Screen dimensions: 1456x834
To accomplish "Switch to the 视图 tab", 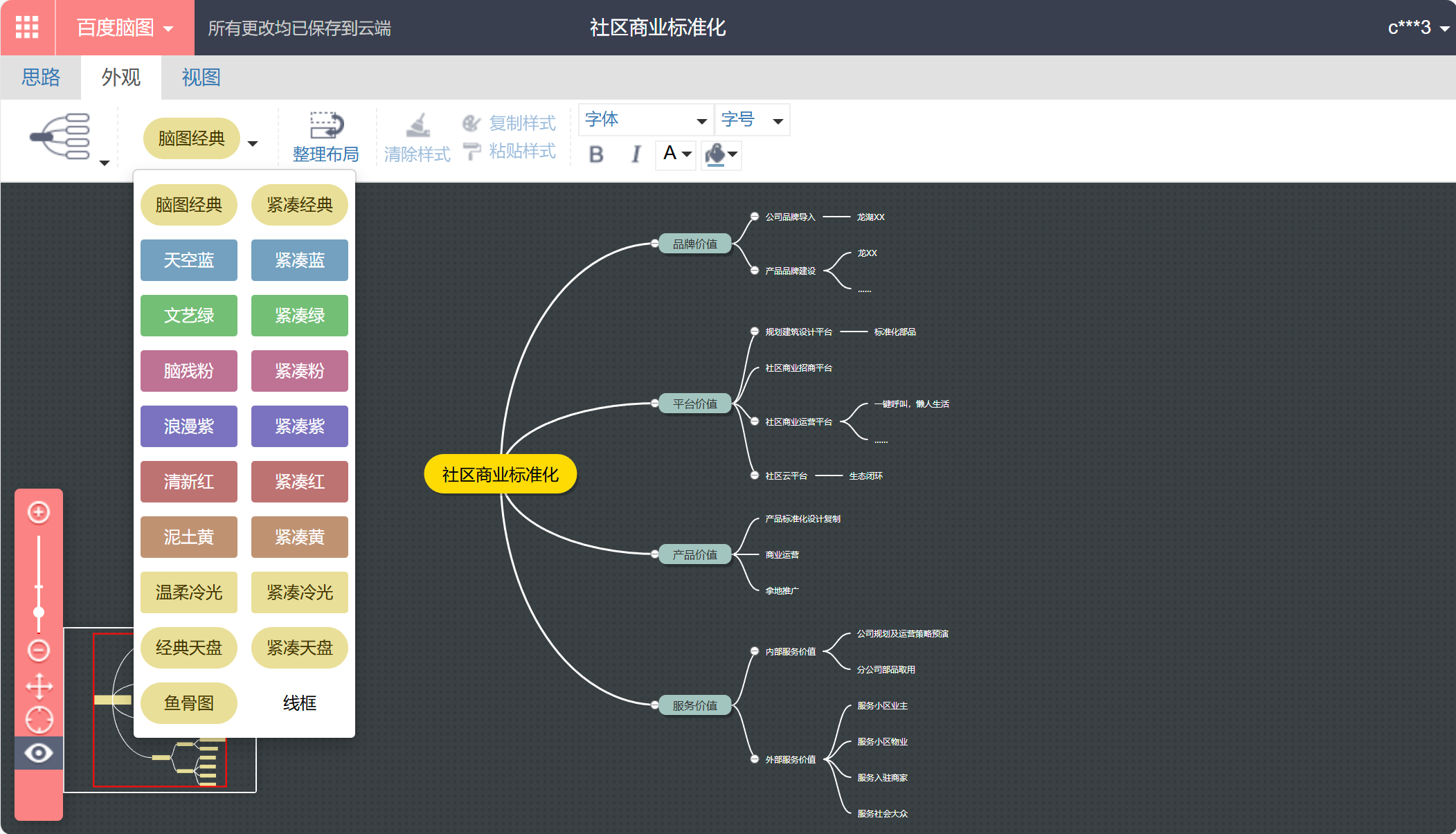I will (x=200, y=77).
